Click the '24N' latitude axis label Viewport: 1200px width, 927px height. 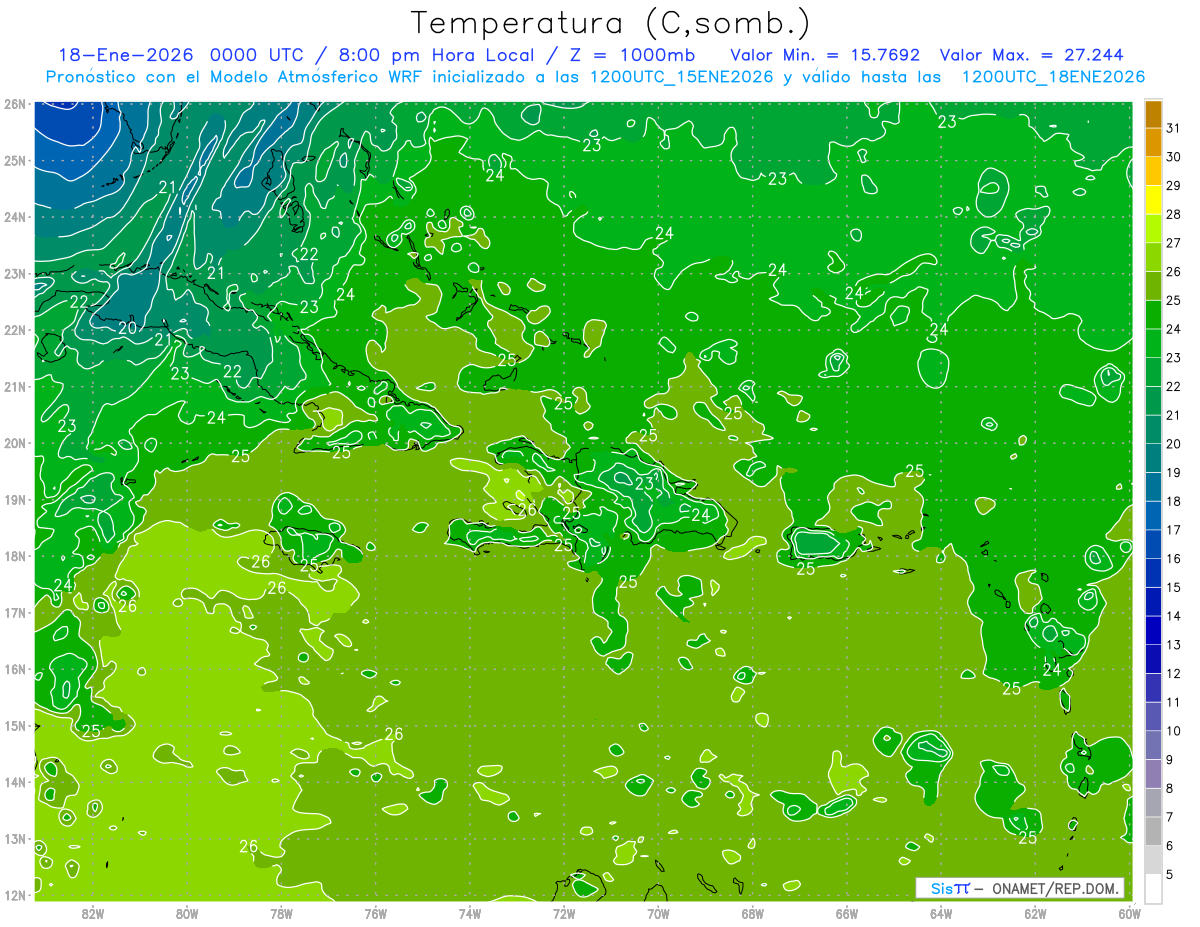[14, 217]
